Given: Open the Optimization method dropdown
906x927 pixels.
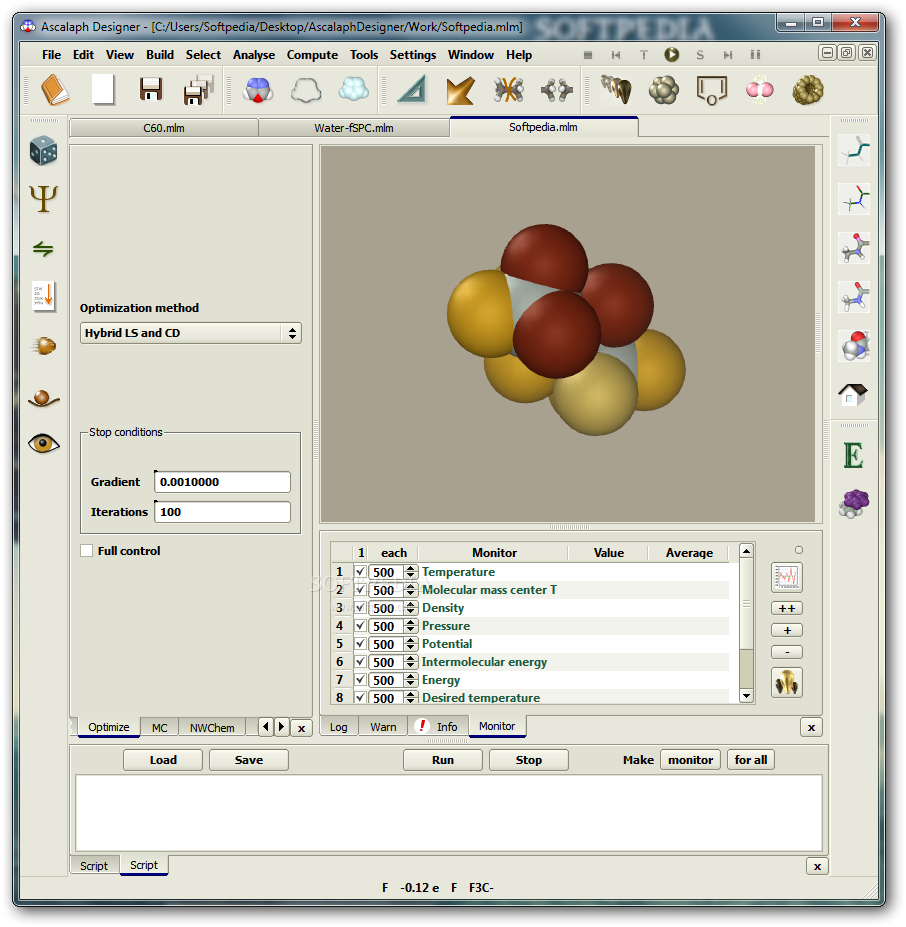Looking at the screenshot, I should 190,333.
